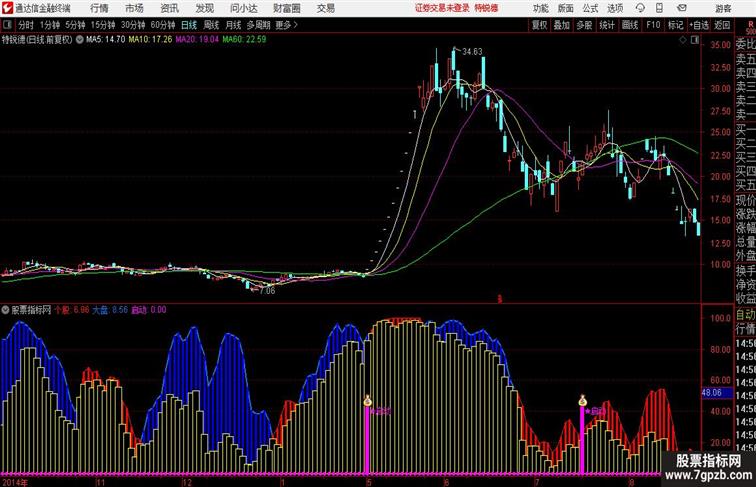Image resolution: width=756 pixels, height=487 pixels.
Task: Select the 日线 daily period tab
Action: 189,25
